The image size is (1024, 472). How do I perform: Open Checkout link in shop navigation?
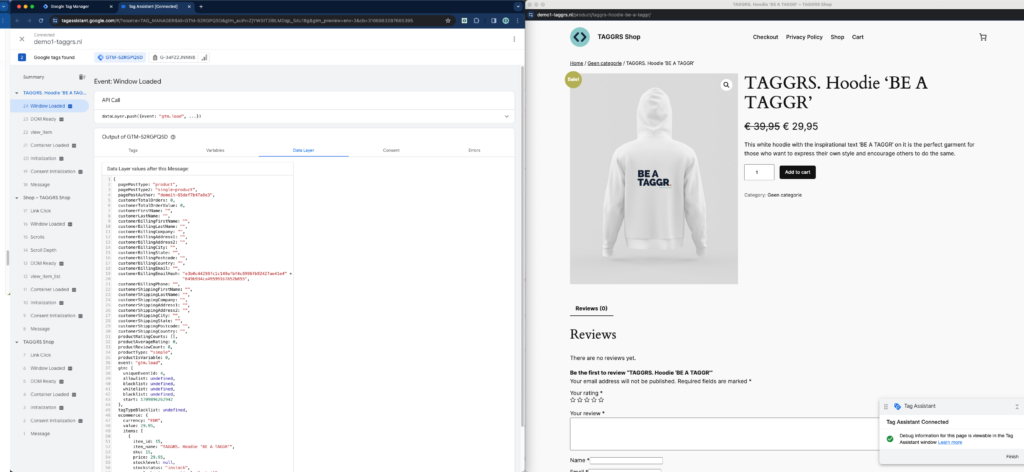[x=765, y=37]
